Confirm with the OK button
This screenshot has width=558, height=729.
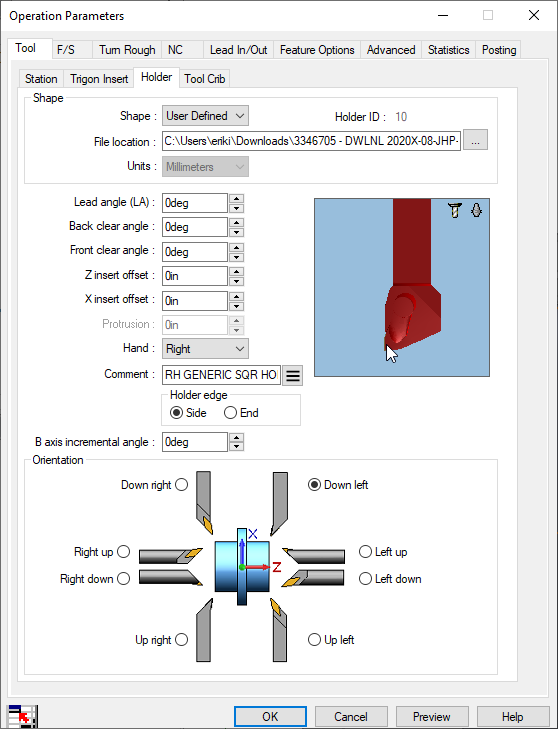point(270,716)
